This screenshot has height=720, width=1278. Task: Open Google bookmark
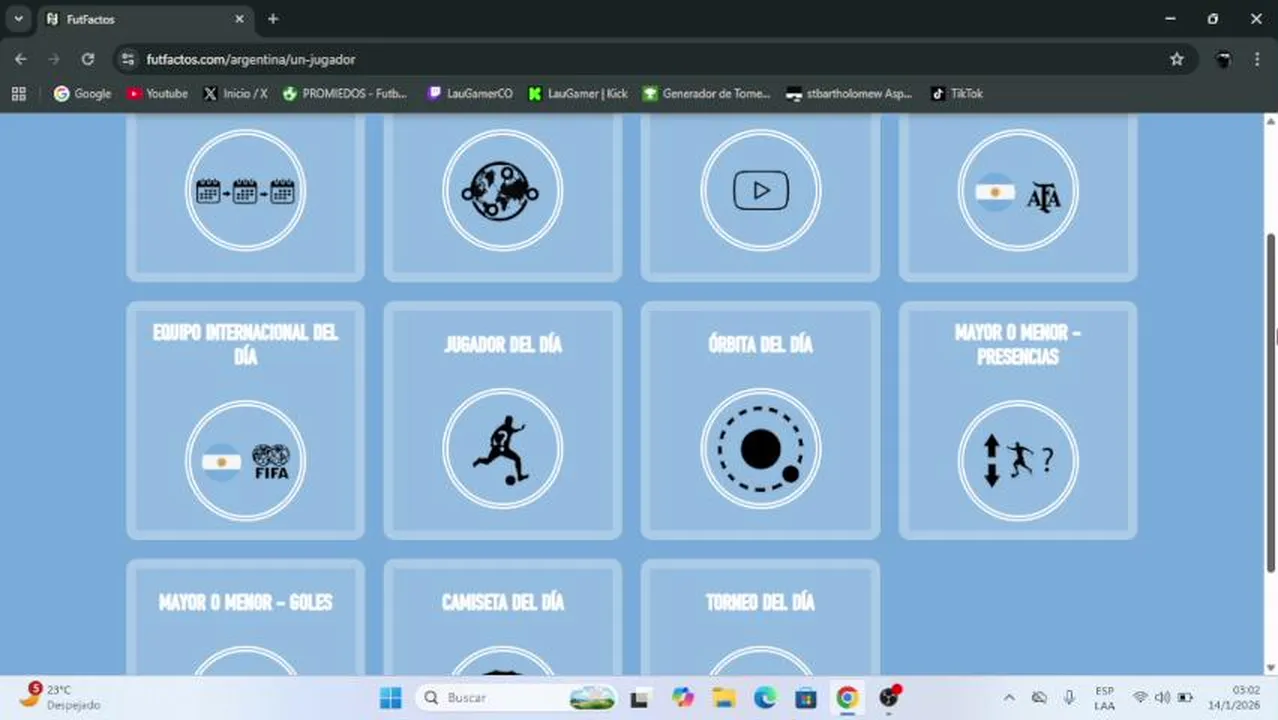(82, 93)
